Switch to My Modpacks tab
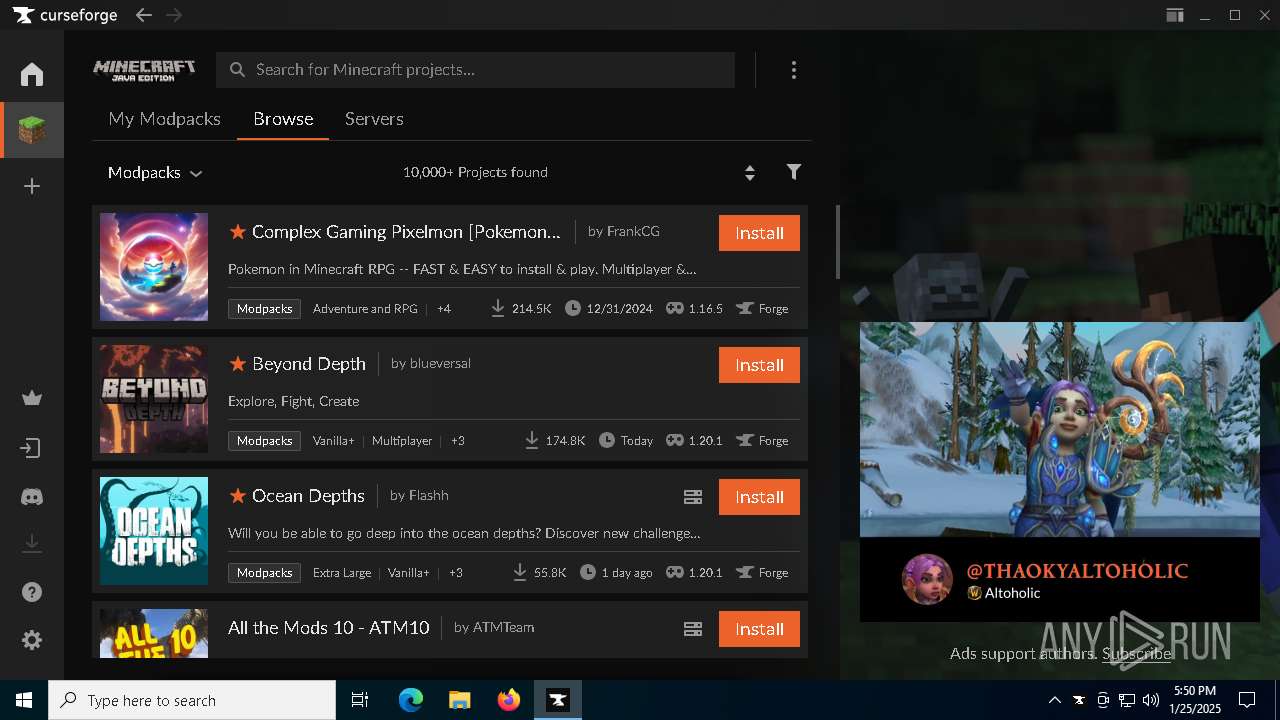The width and height of the screenshot is (1280, 720). tap(164, 119)
